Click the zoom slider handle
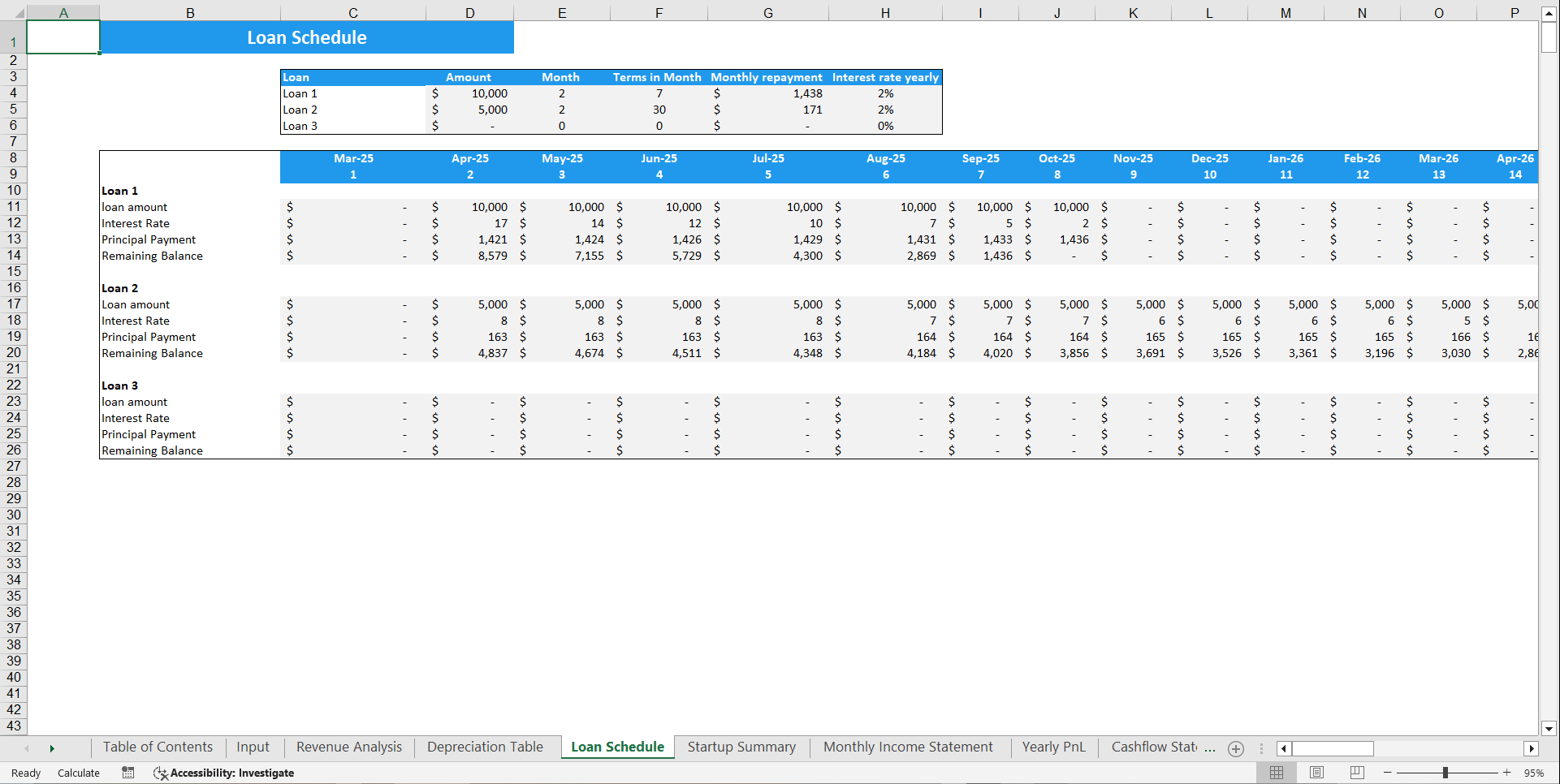The image size is (1560, 784). [1446, 773]
